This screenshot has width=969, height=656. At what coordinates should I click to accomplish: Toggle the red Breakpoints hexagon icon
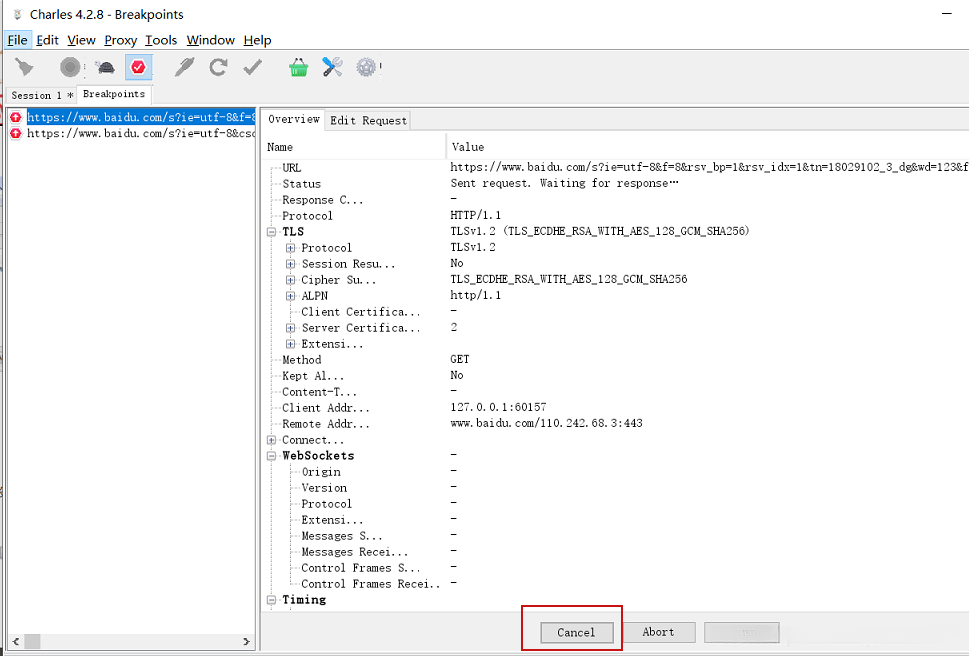(x=138, y=67)
